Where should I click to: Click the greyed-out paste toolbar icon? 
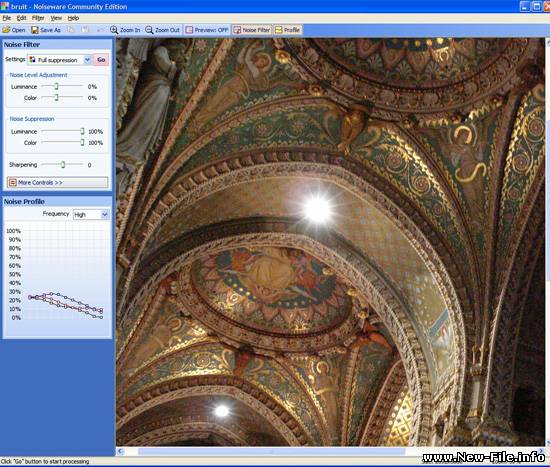coord(86,30)
